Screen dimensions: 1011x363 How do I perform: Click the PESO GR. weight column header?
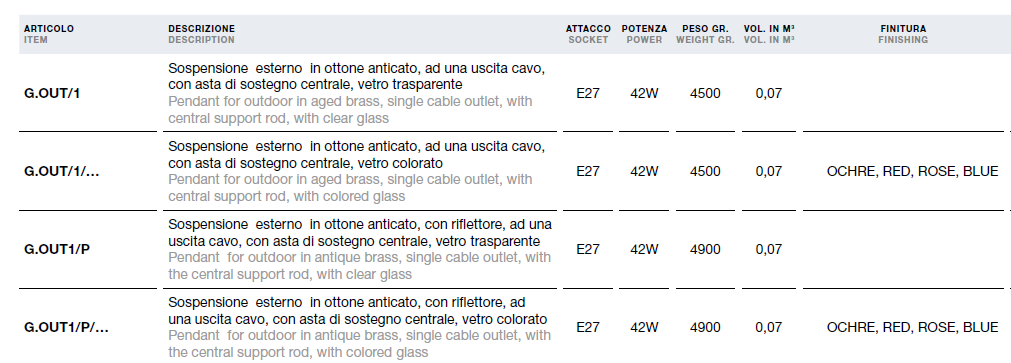pyautogui.click(x=705, y=34)
